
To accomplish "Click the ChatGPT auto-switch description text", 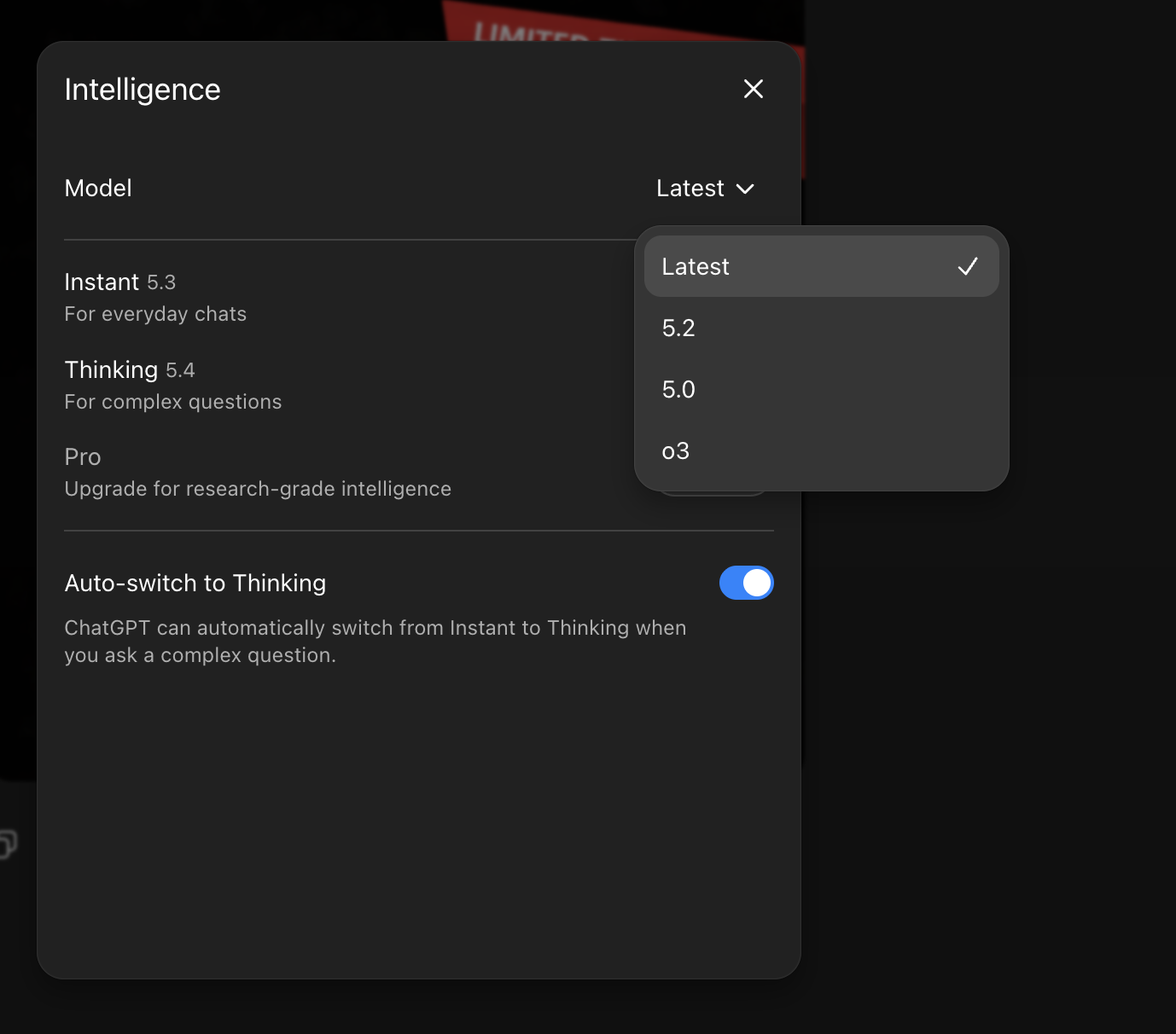I will [375, 642].
